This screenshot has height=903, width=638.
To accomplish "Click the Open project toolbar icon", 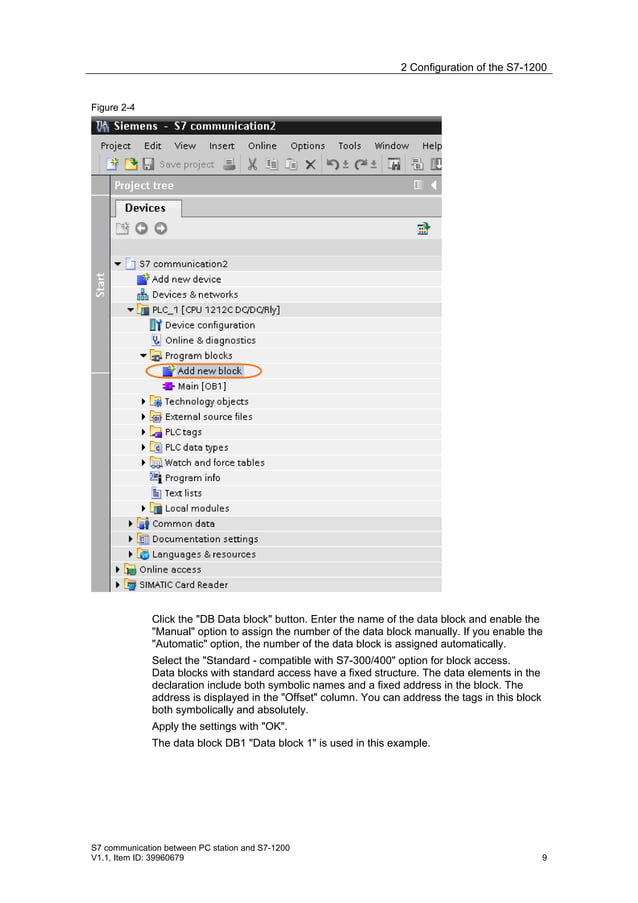I will [x=131, y=164].
